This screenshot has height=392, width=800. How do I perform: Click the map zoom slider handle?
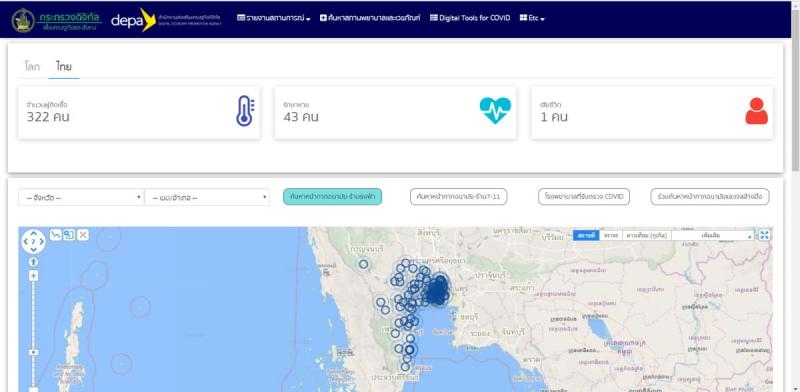[x=33, y=352]
